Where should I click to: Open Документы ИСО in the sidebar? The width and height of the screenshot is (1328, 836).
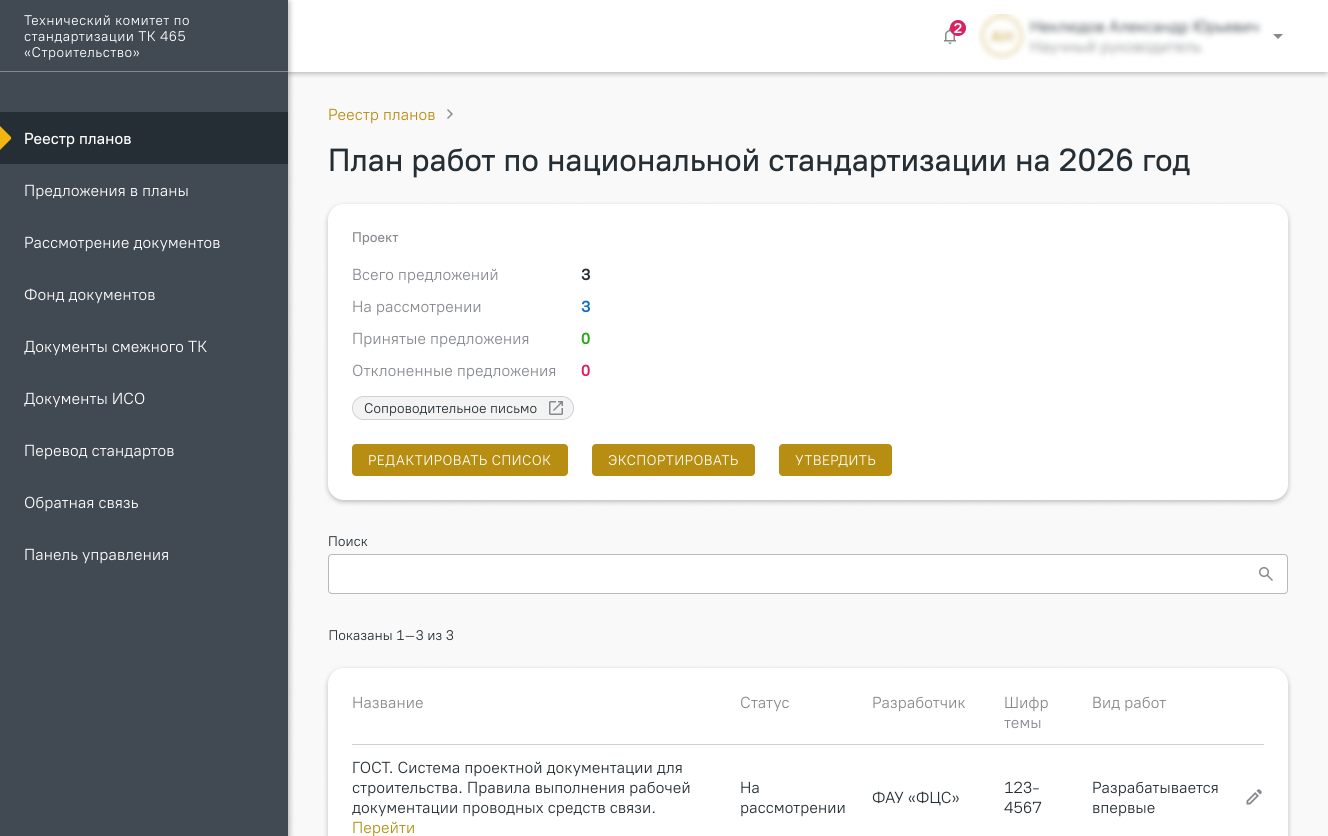pos(84,399)
